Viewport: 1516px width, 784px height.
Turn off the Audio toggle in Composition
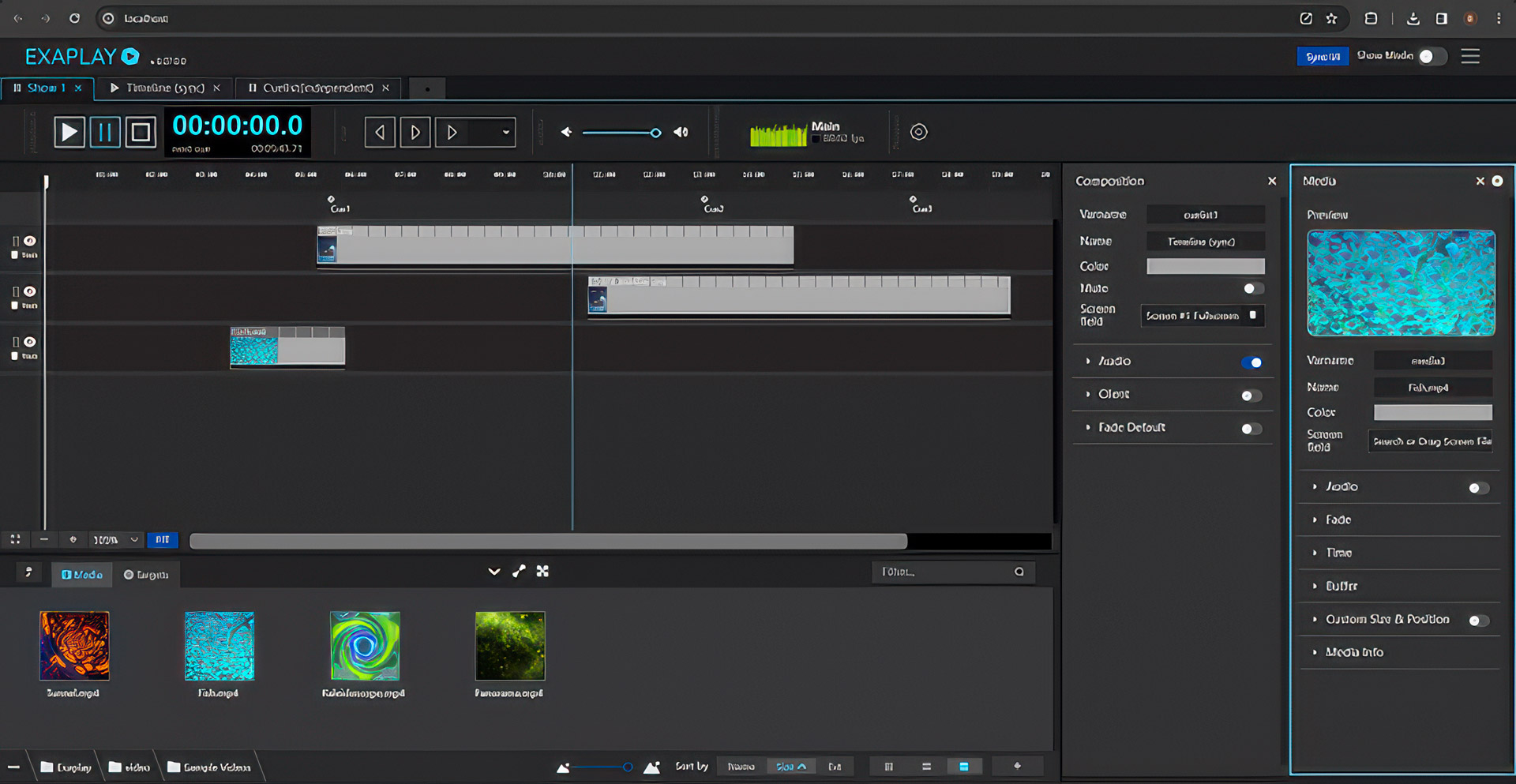(x=1251, y=362)
